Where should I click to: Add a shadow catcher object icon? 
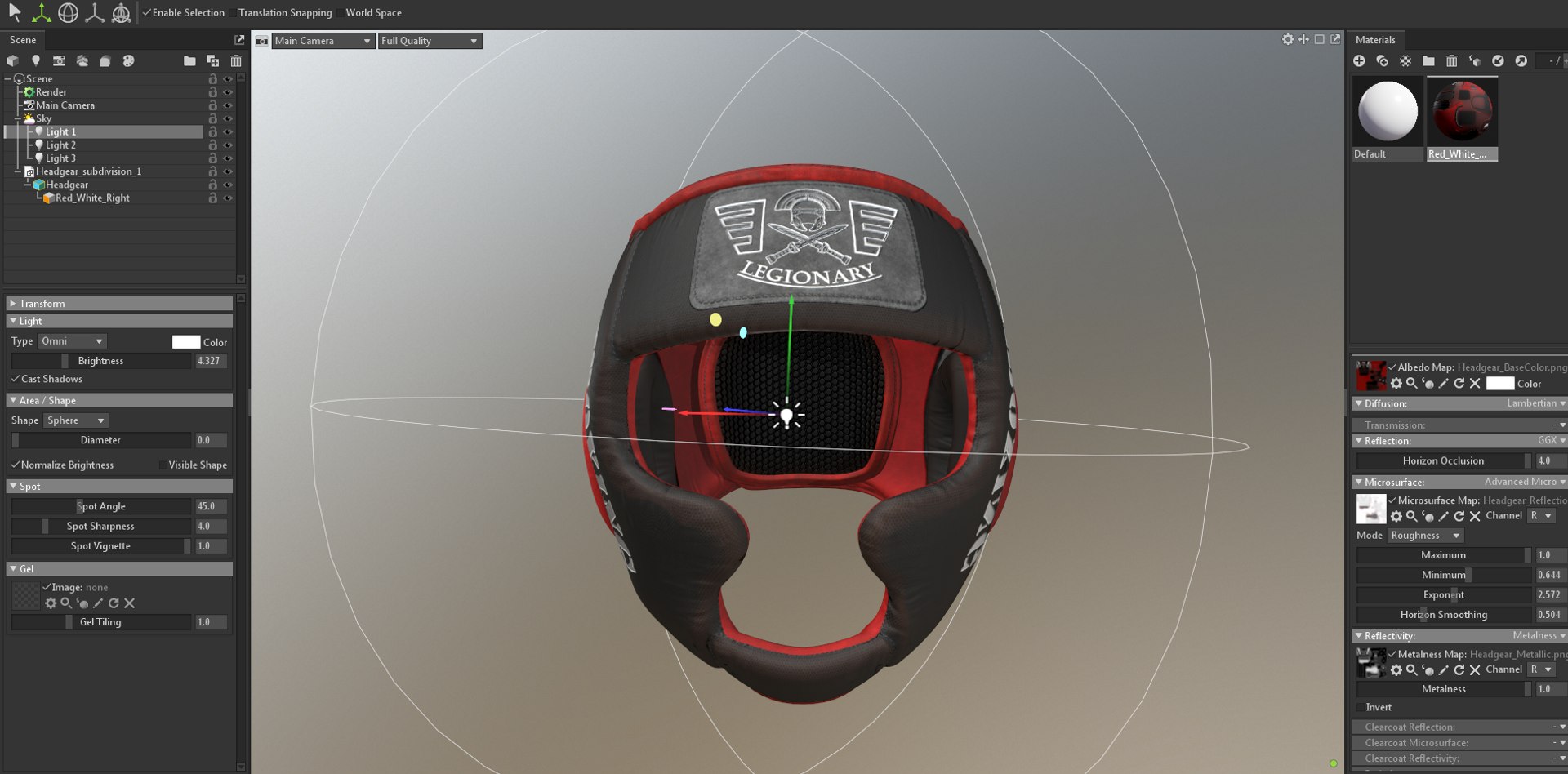pos(105,60)
